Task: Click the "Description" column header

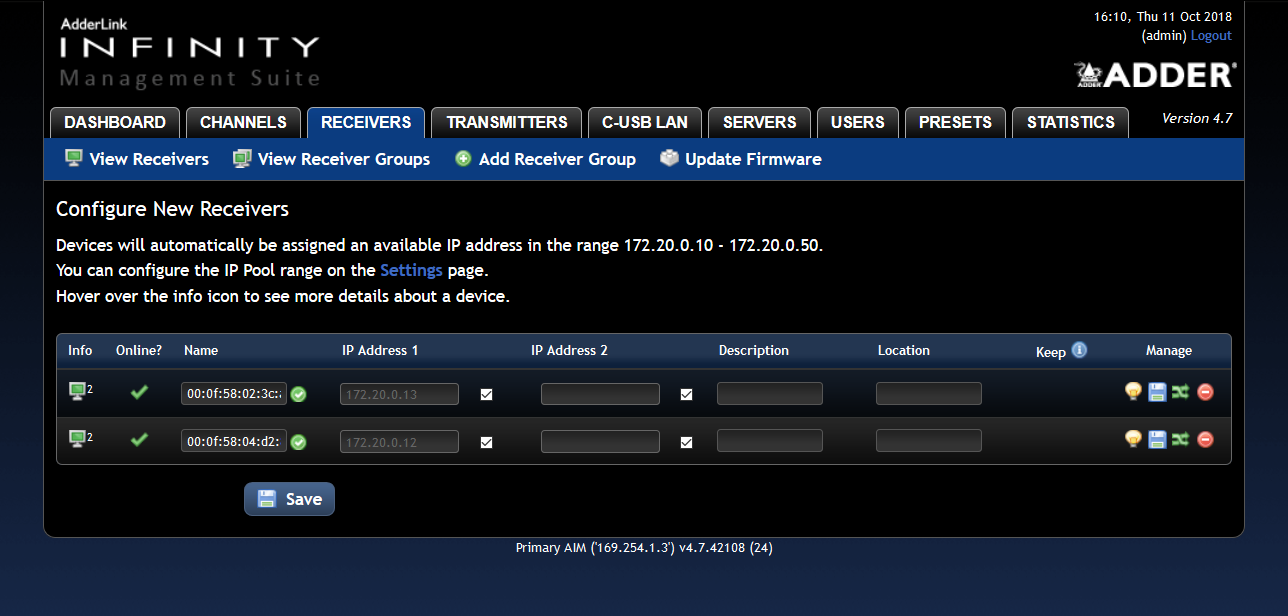Action: point(754,351)
